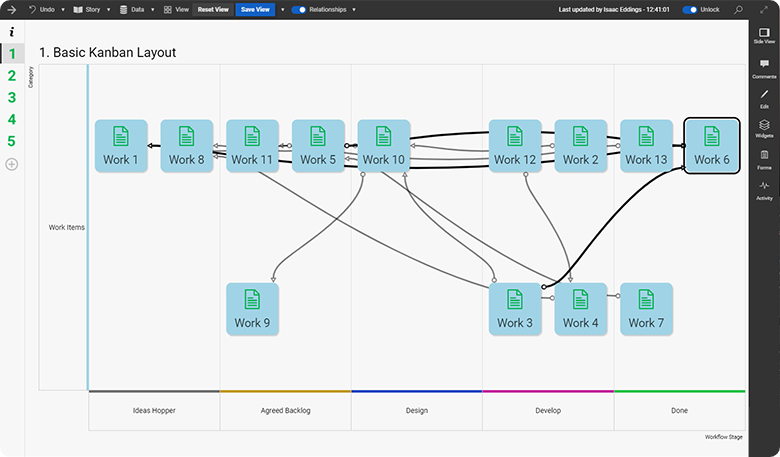Click the Reset View button
The height and width of the screenshot is (457, 780).
click(212, 9)
